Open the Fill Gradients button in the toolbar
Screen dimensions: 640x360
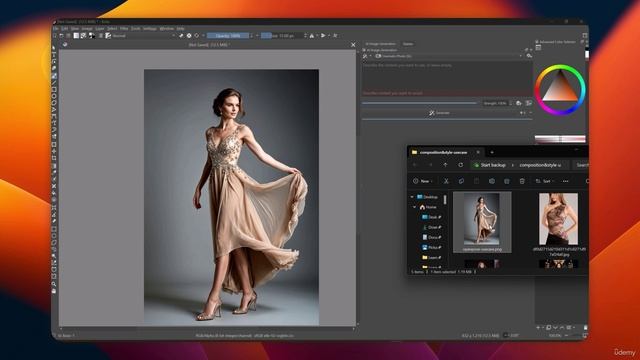[x=76, y=36]
